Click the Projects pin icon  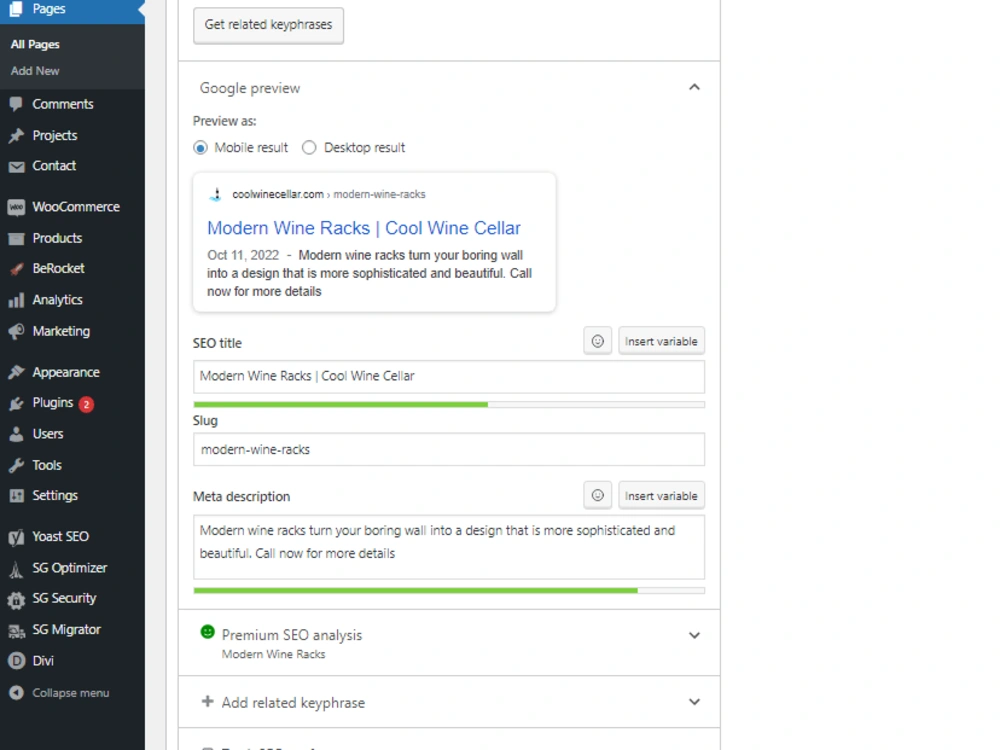[16, 135]
